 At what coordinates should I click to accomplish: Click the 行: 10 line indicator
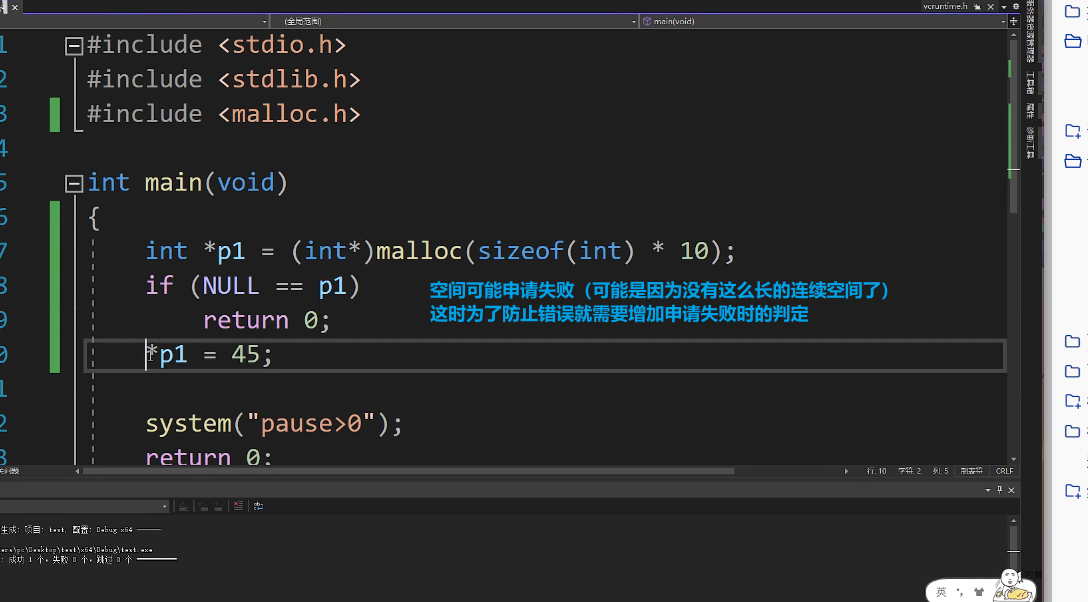876,471
